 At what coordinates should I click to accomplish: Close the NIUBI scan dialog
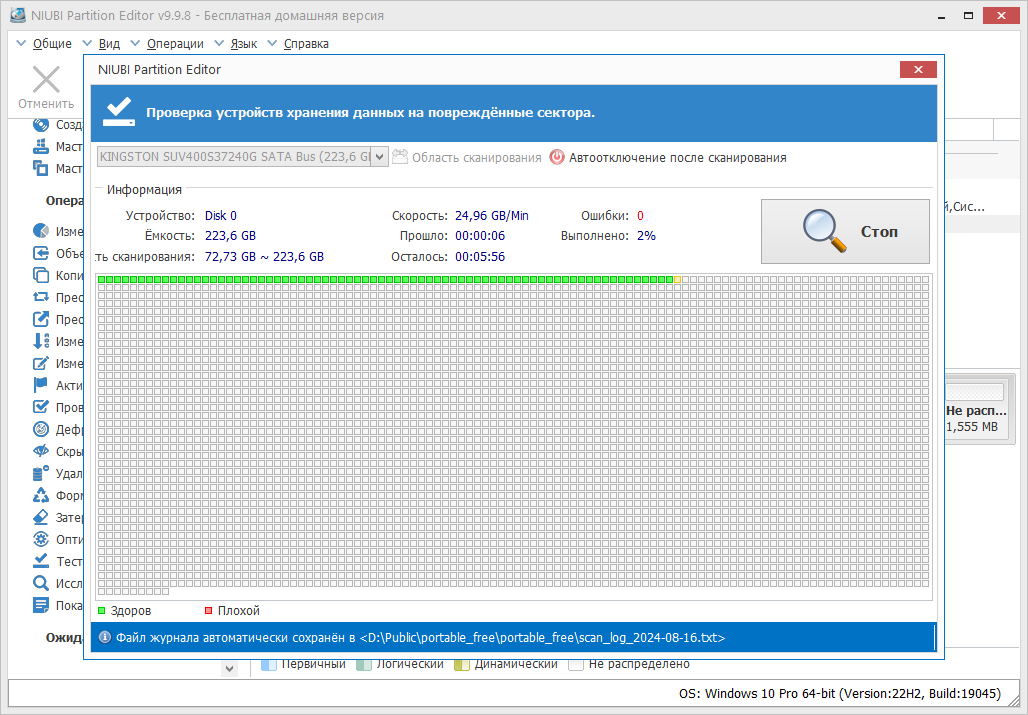click(918, 69)
